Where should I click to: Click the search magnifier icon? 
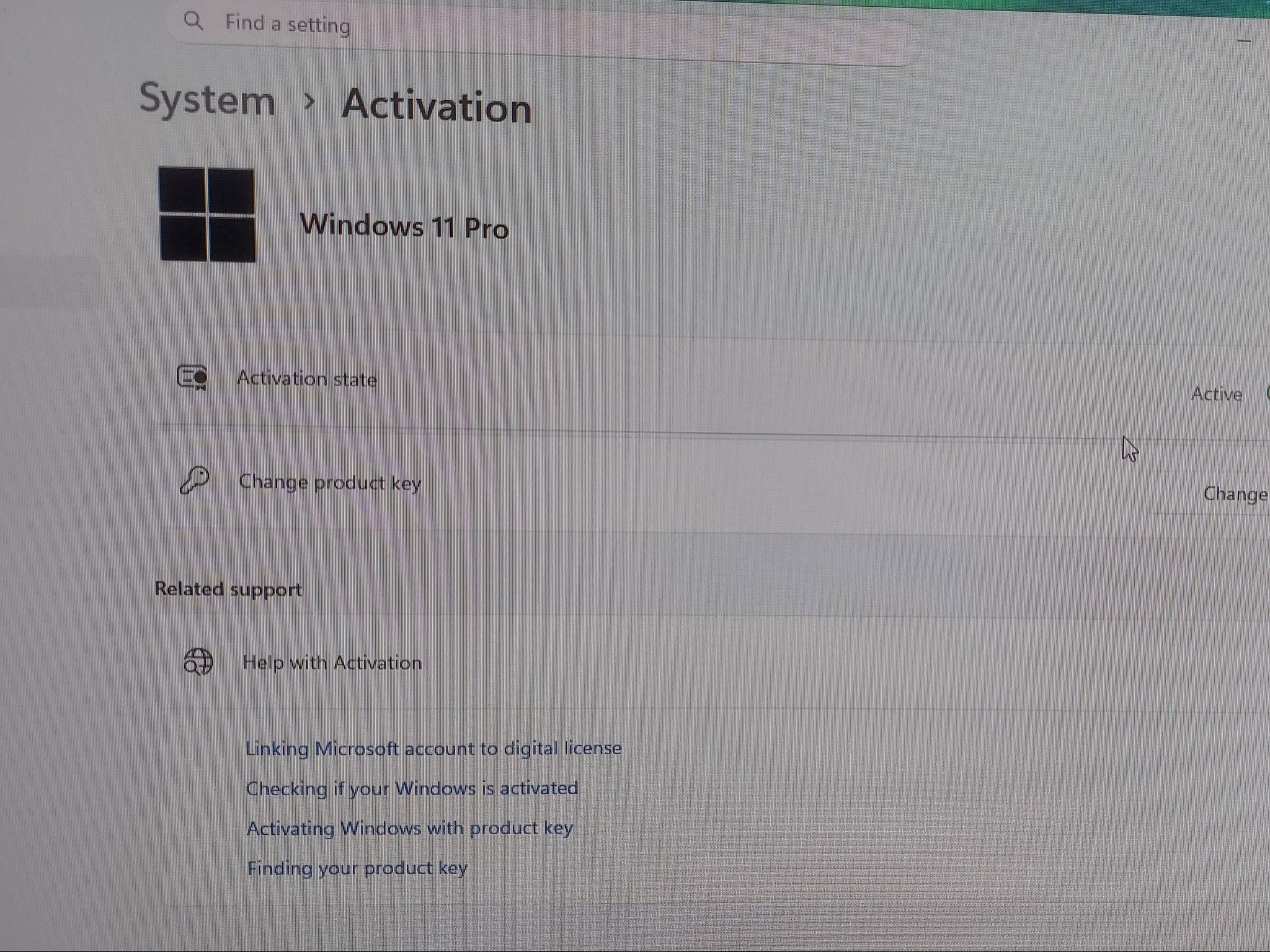pyautogui.click(x=193, y=21)
